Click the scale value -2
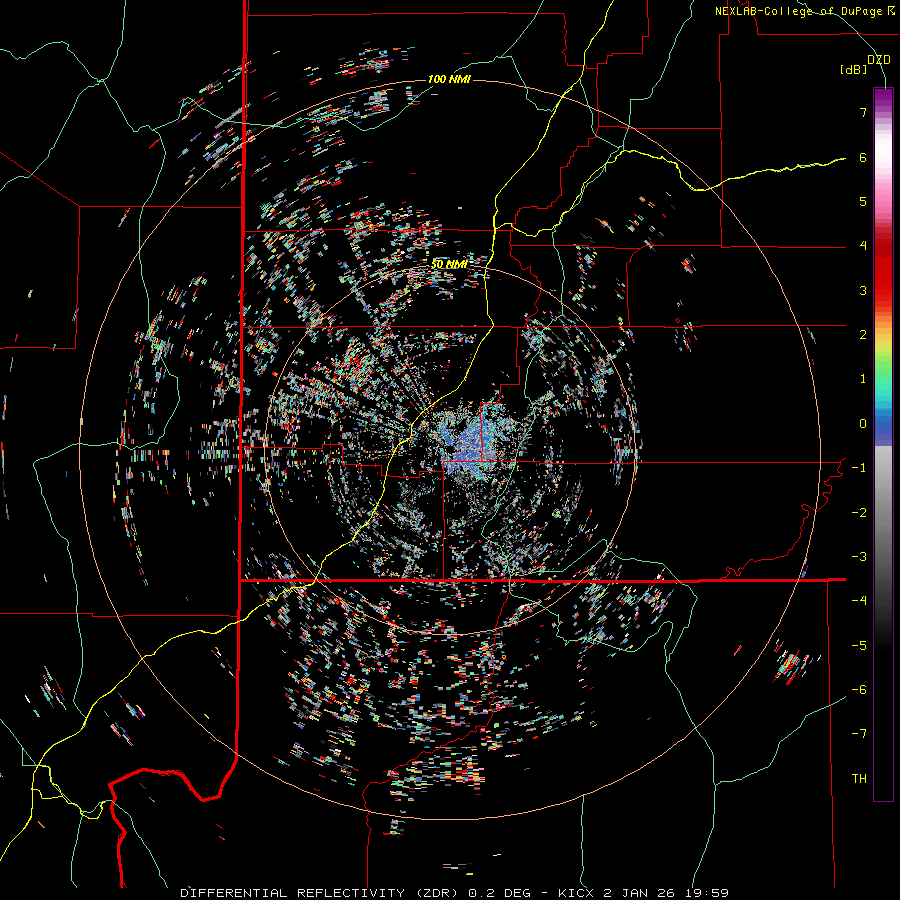This screenshot has height=900, width=900. pos(859,512)
